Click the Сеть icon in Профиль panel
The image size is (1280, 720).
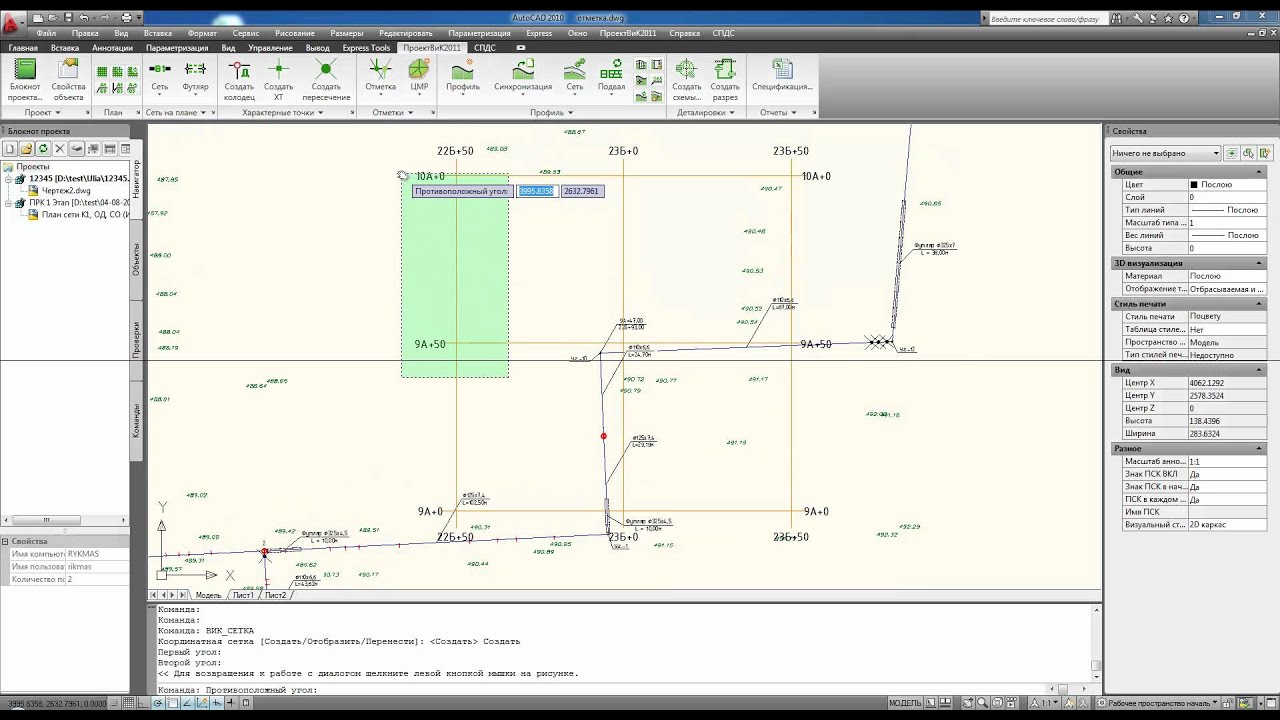[x=575, y=76]
